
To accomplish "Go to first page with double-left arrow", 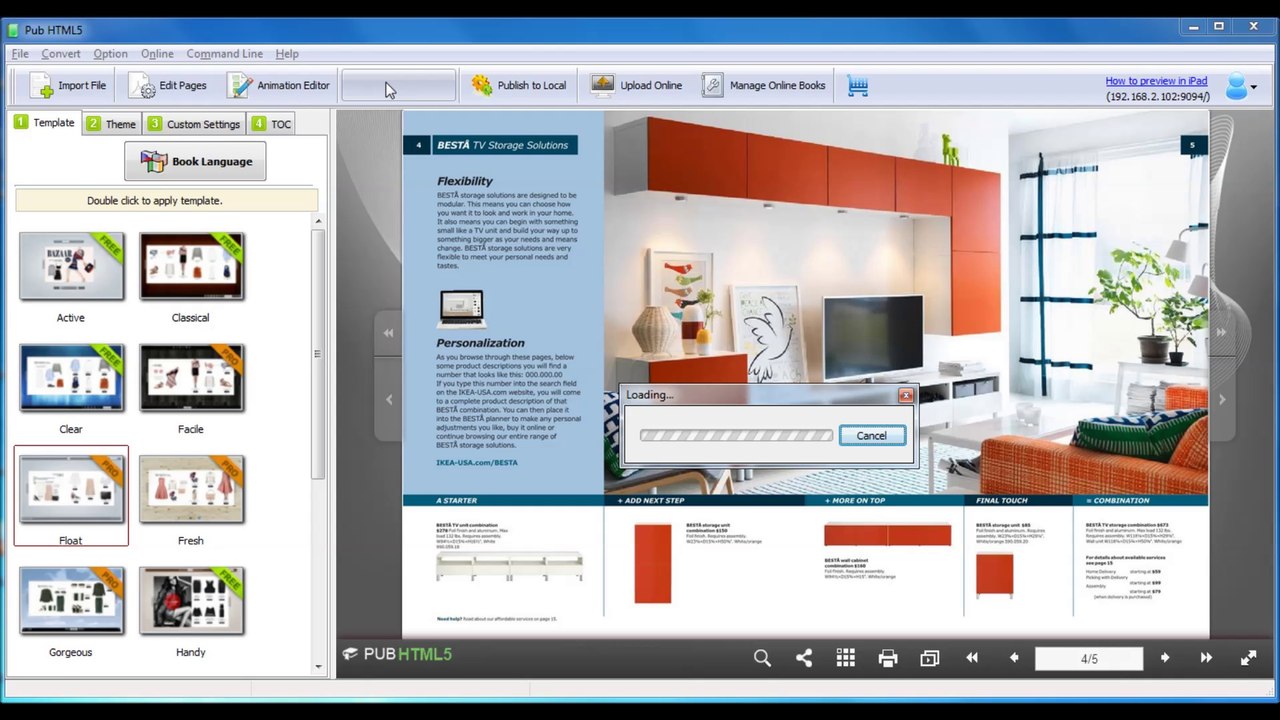I will (971, 658).
